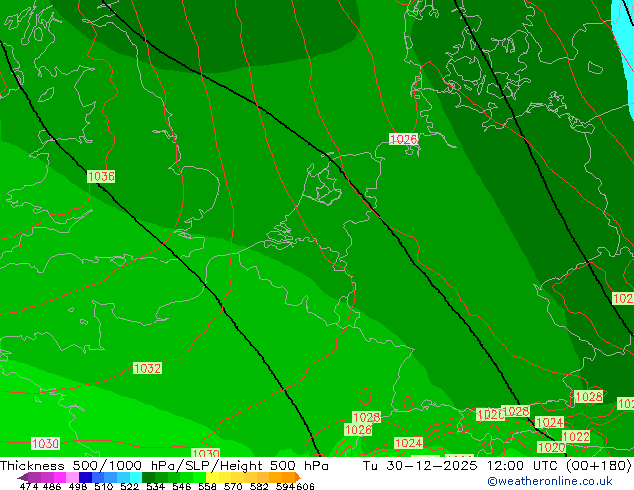Viewport: 634px width, 490px height.
Task: Click the fully visible 1030 isobar label
Action: [x=45, y=444]
